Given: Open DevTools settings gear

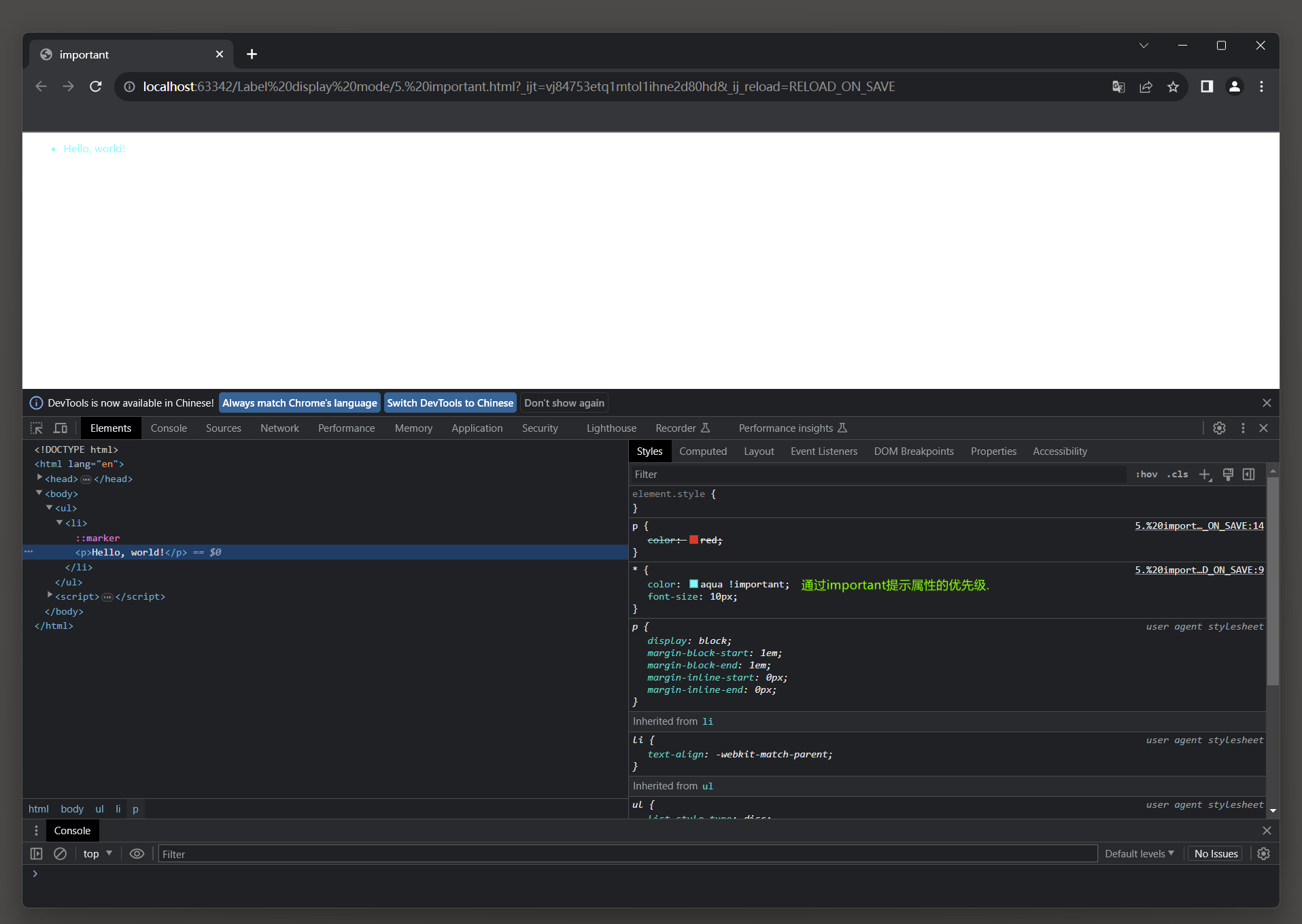Looking at the screenshot, I should coord(1219,428).
